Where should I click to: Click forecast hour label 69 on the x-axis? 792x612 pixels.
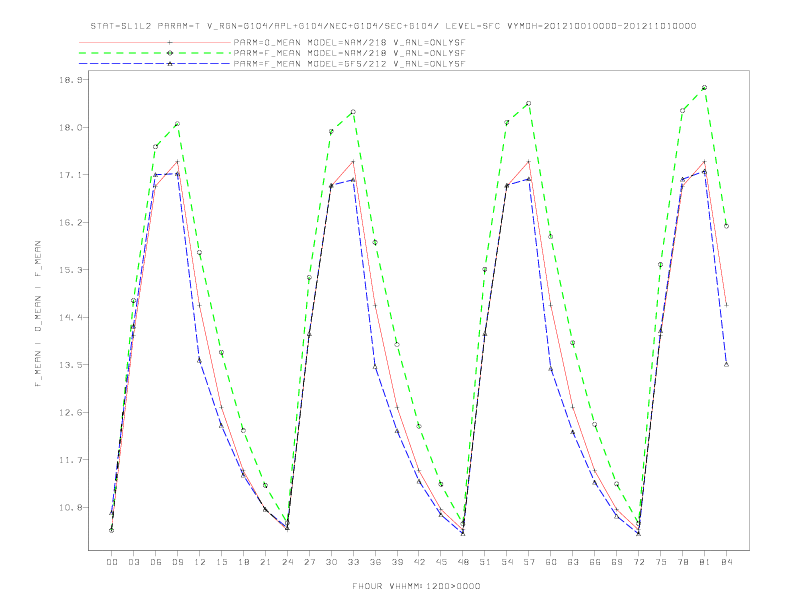pos(617,562)
